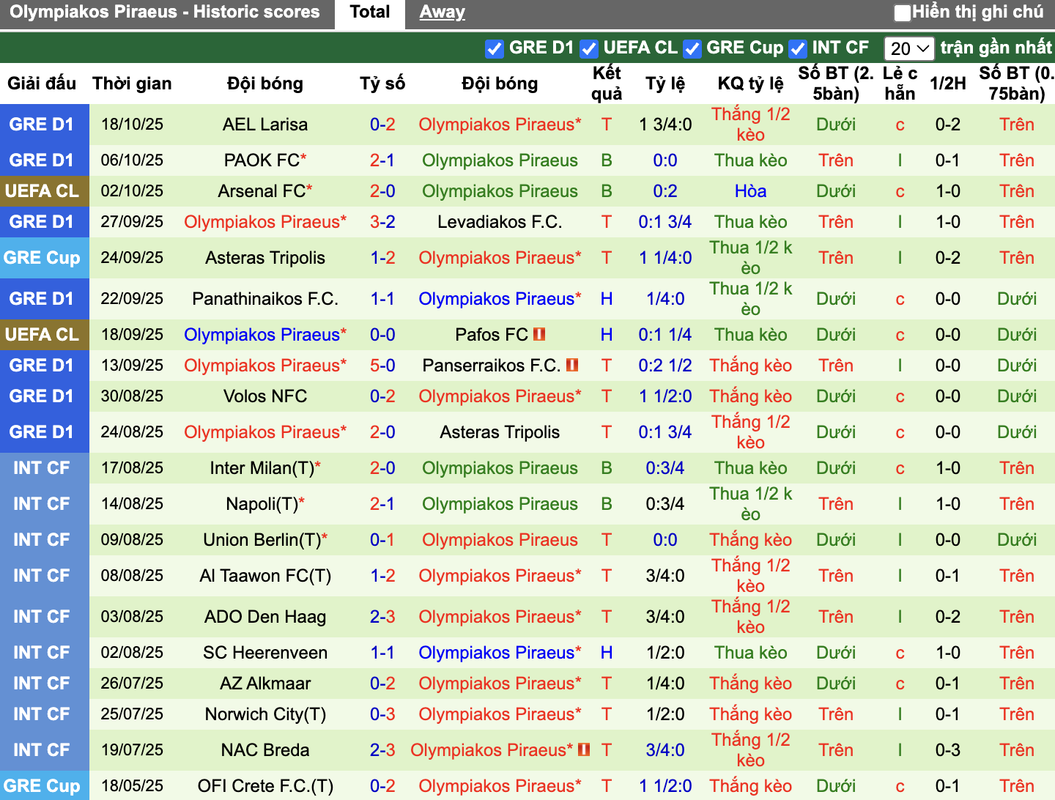Image resolution: width=1055 pixels, height=800 pixels.
Task: Click the KQ tỷ lệ column header
Action: (x=750, y=83)
